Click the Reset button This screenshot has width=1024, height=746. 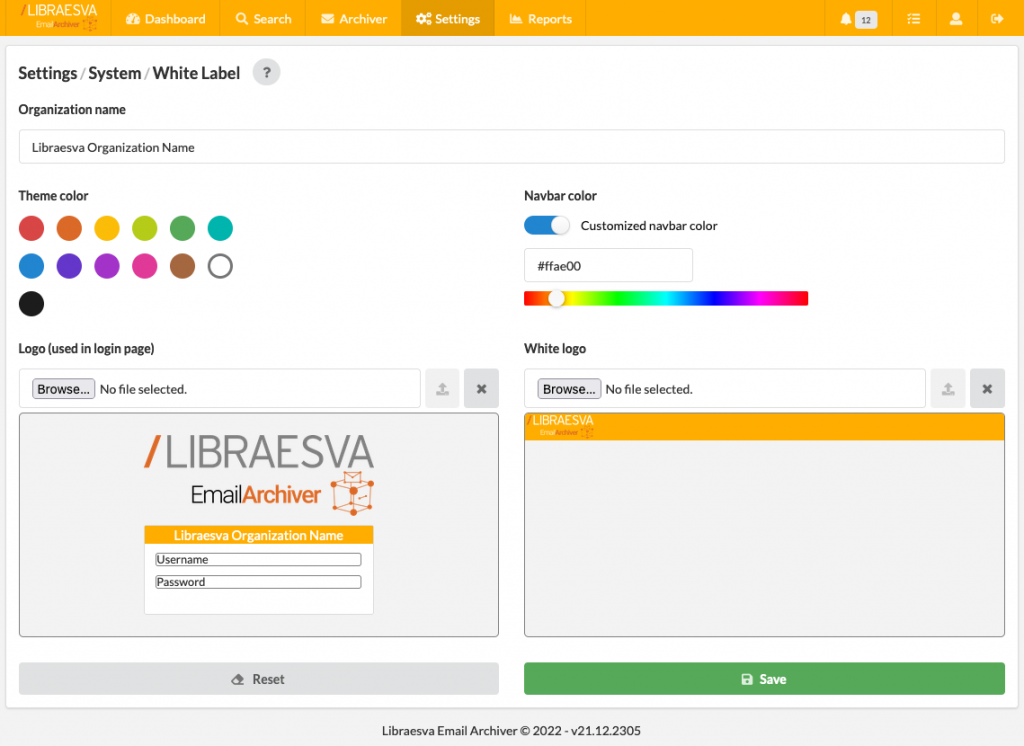coord(259,679)
